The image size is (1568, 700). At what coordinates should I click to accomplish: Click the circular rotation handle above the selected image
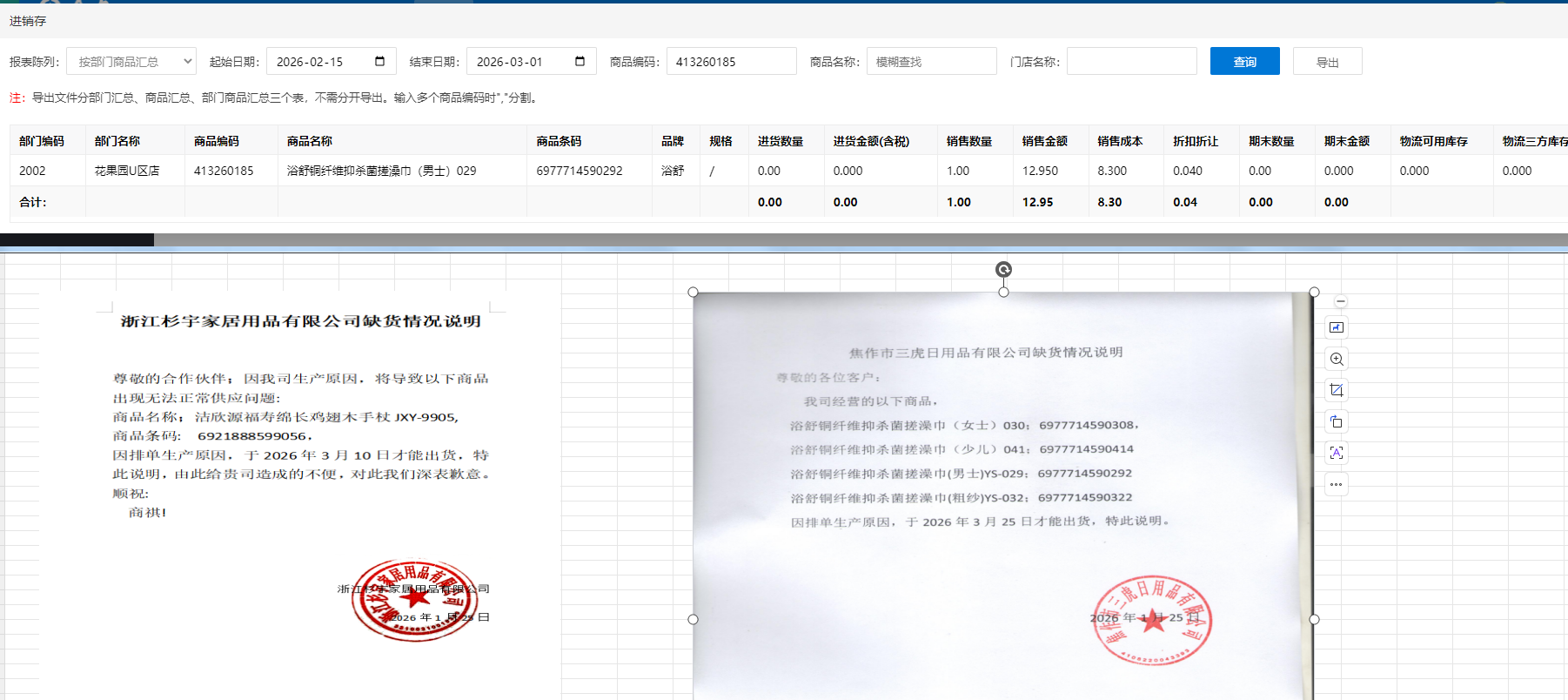pyautogui.click(x=1003, y=270)
